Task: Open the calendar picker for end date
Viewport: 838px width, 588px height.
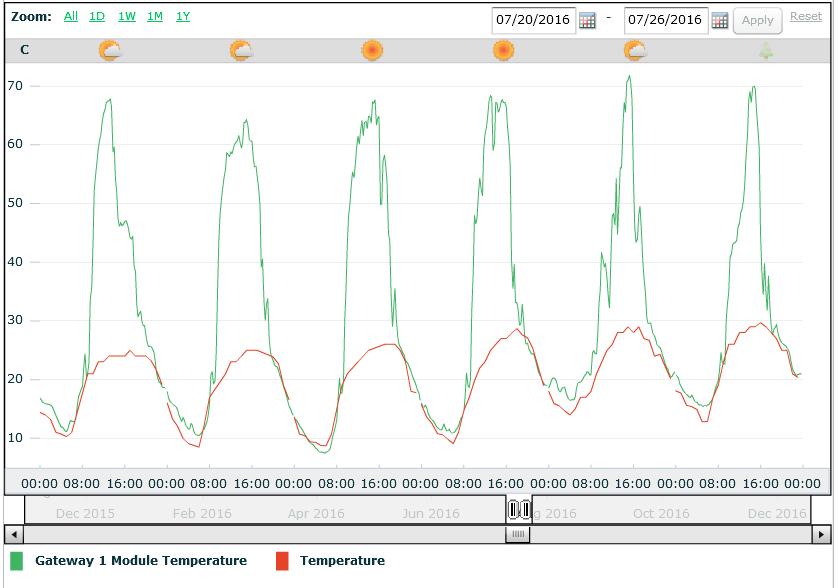Action: click(720, 21)
